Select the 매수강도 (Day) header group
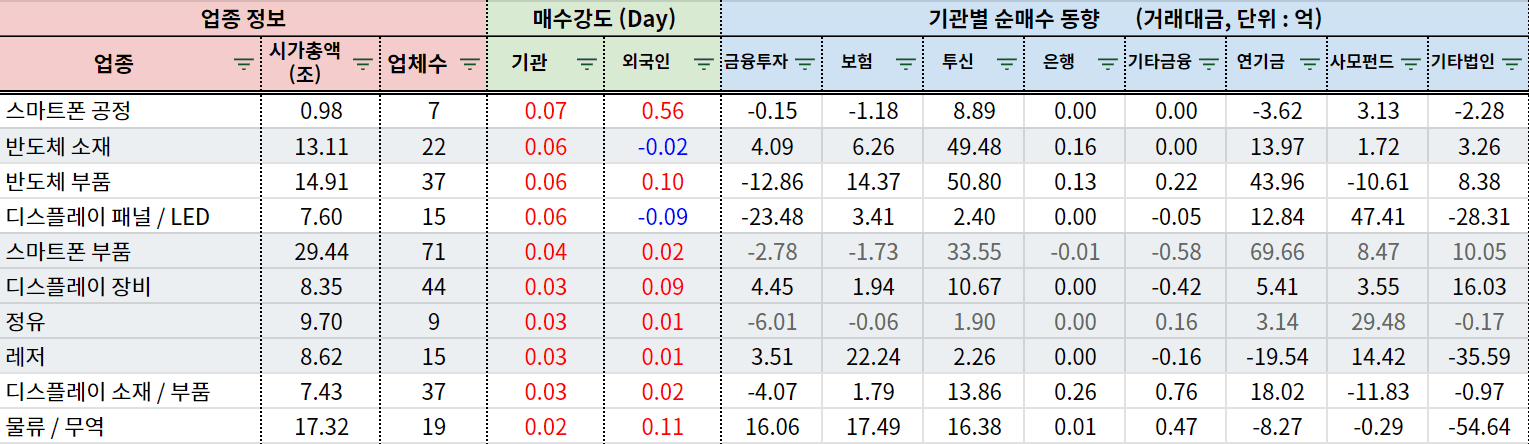Image resolution: width=1529 pixels, height=444 pixels. click(x=603, y=18)
